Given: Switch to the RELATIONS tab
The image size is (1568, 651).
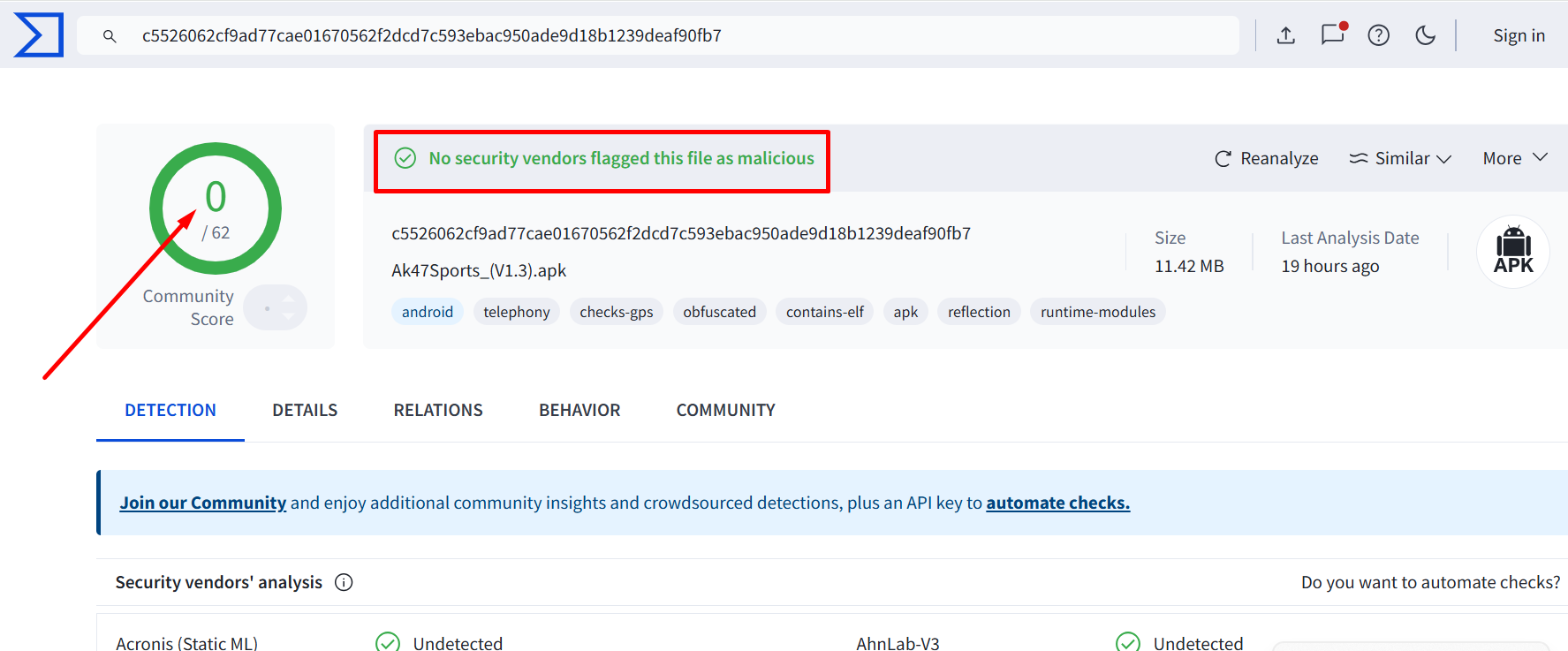Looking at the screenshot, I should (x=438, y=410).
